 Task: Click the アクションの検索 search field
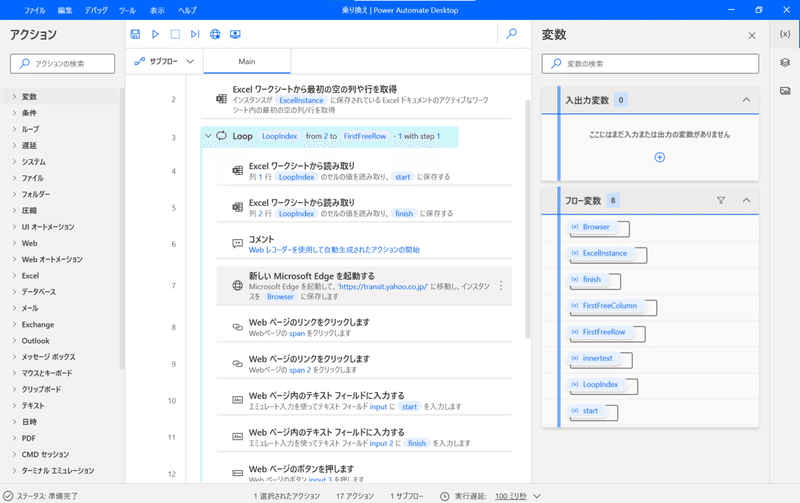tap(62, 64)
